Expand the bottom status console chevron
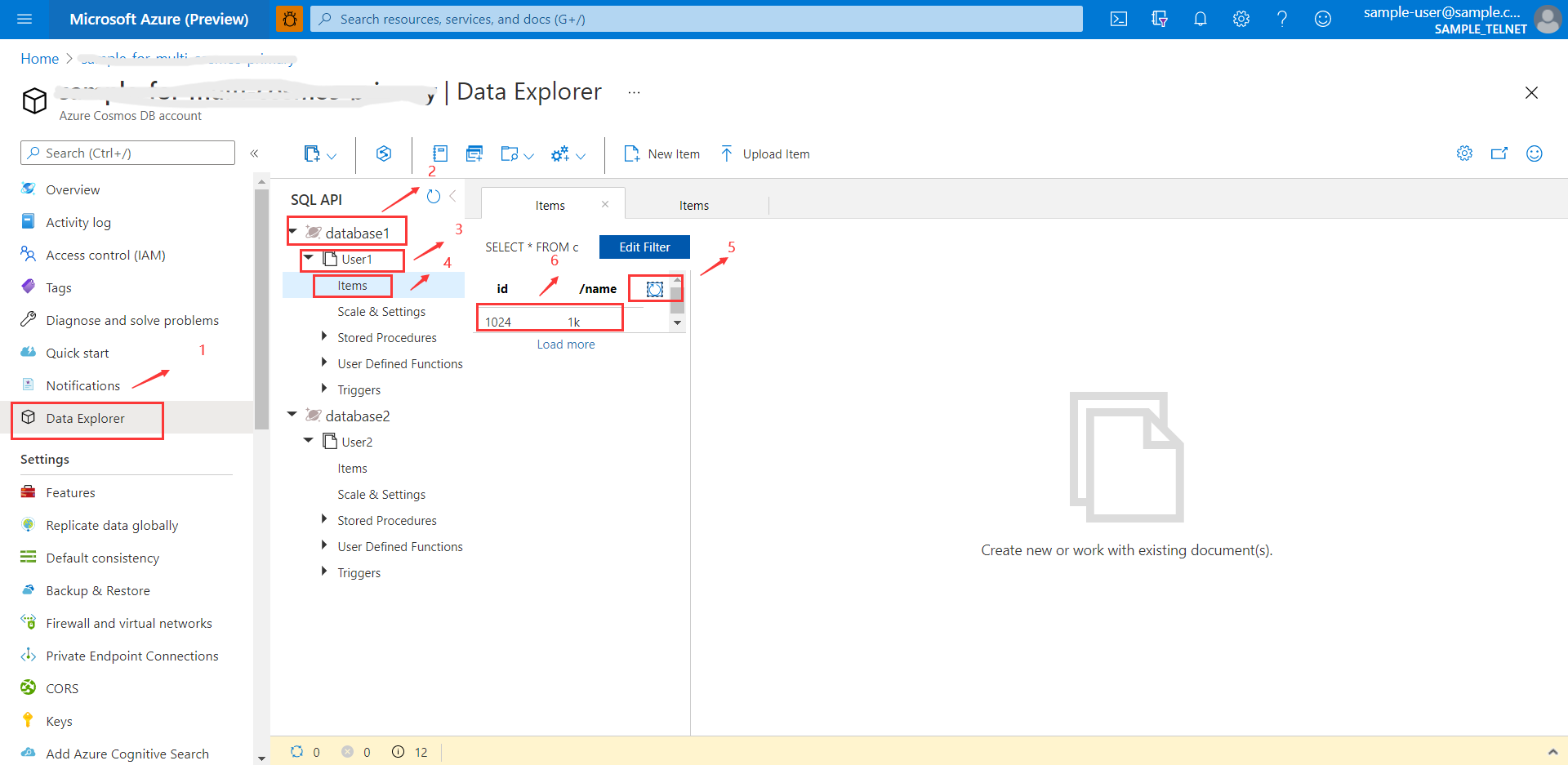 click(1552, 751)
